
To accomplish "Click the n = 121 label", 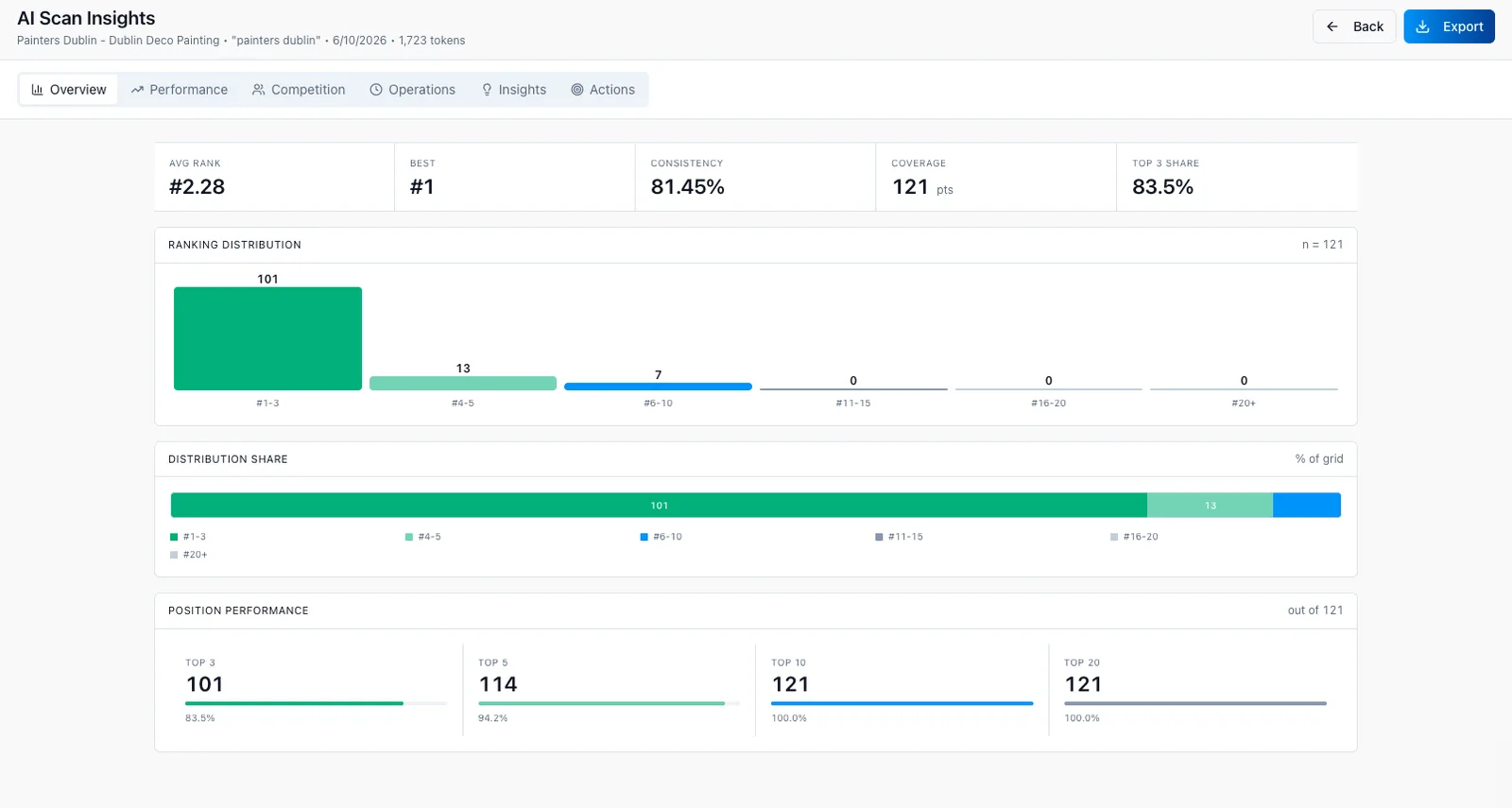I will click(1322, 245).
